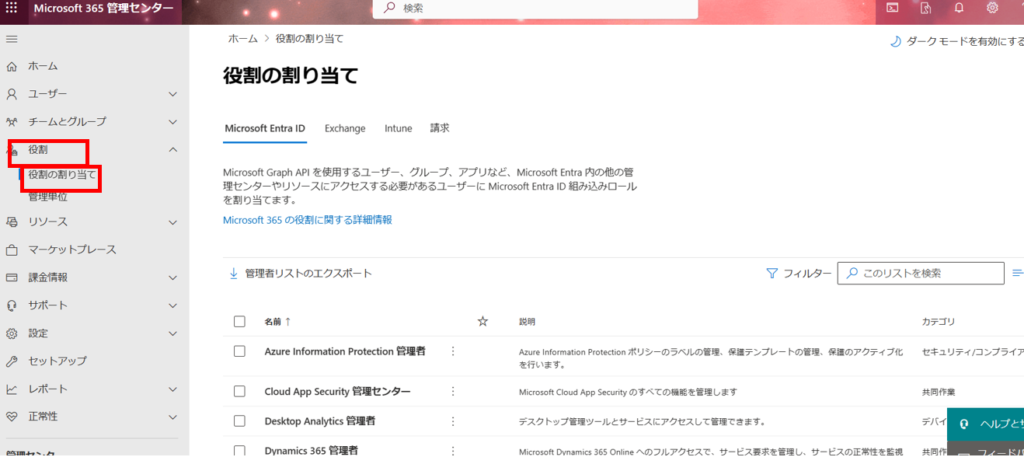Image resolution: width=1024 pixels, height=464 pixels.
Task: Expand the 正常性 menu chevron
Action: pyautogui.click(x=173, y=417)
